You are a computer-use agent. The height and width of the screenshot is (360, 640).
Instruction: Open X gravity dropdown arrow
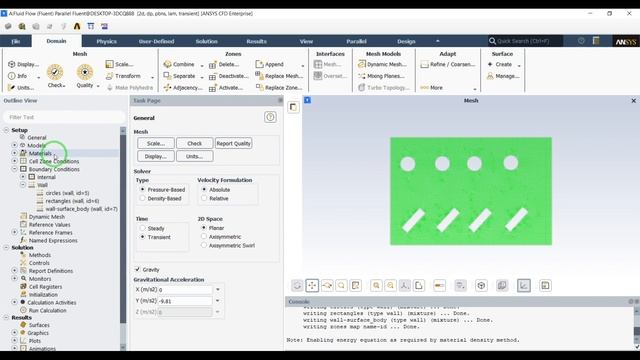pos(218,289)
